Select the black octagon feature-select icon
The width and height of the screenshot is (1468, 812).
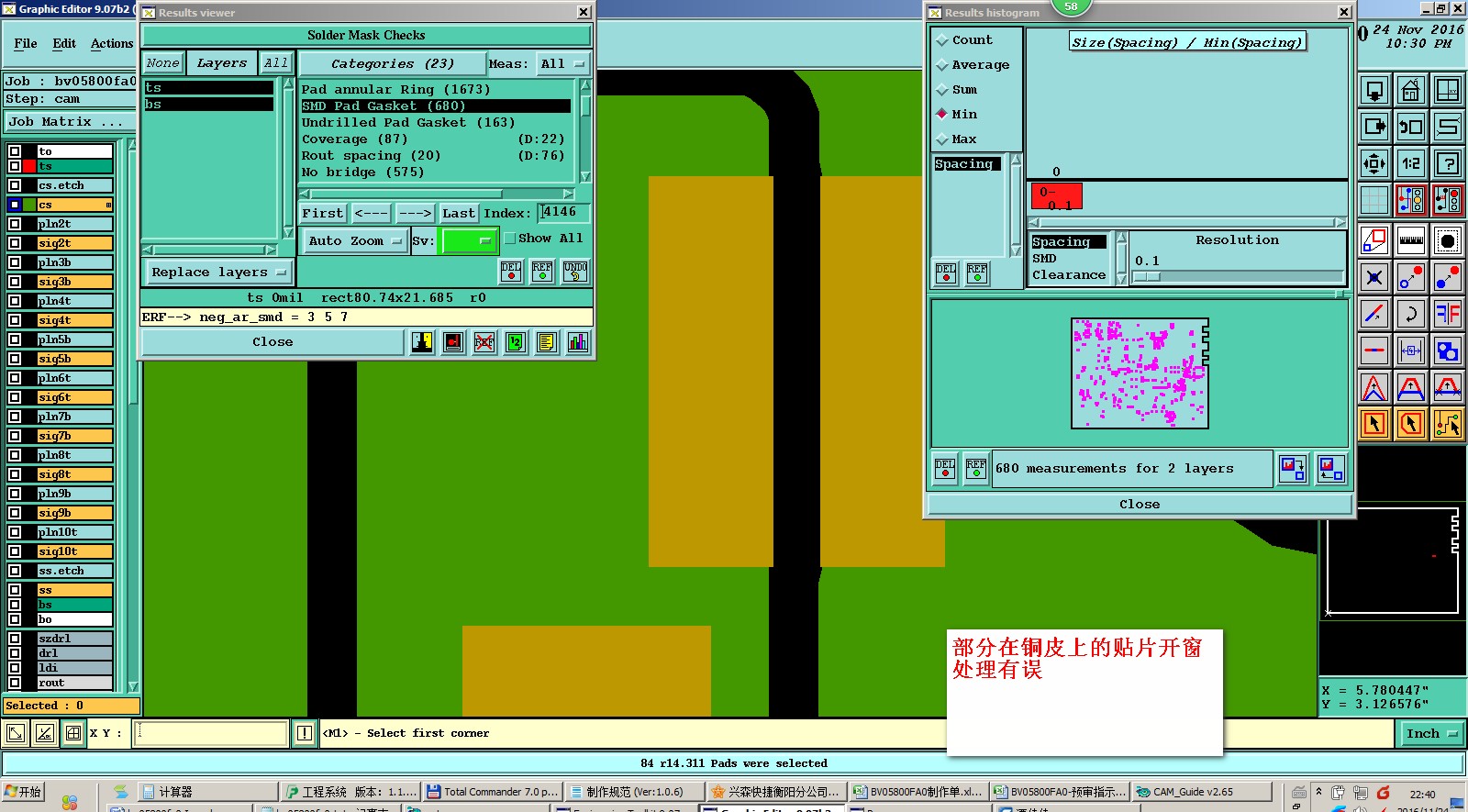click(x=1447, y=241)
